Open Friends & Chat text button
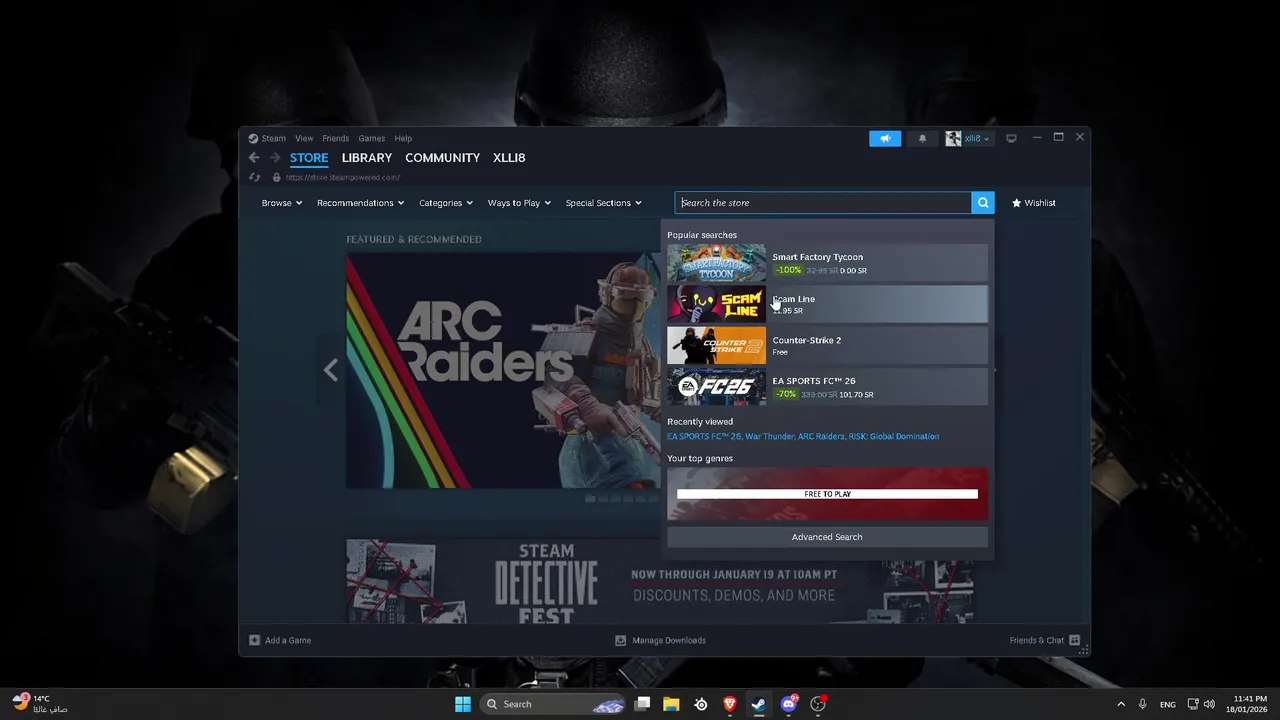1280x720 pixels. (1037, 640)
